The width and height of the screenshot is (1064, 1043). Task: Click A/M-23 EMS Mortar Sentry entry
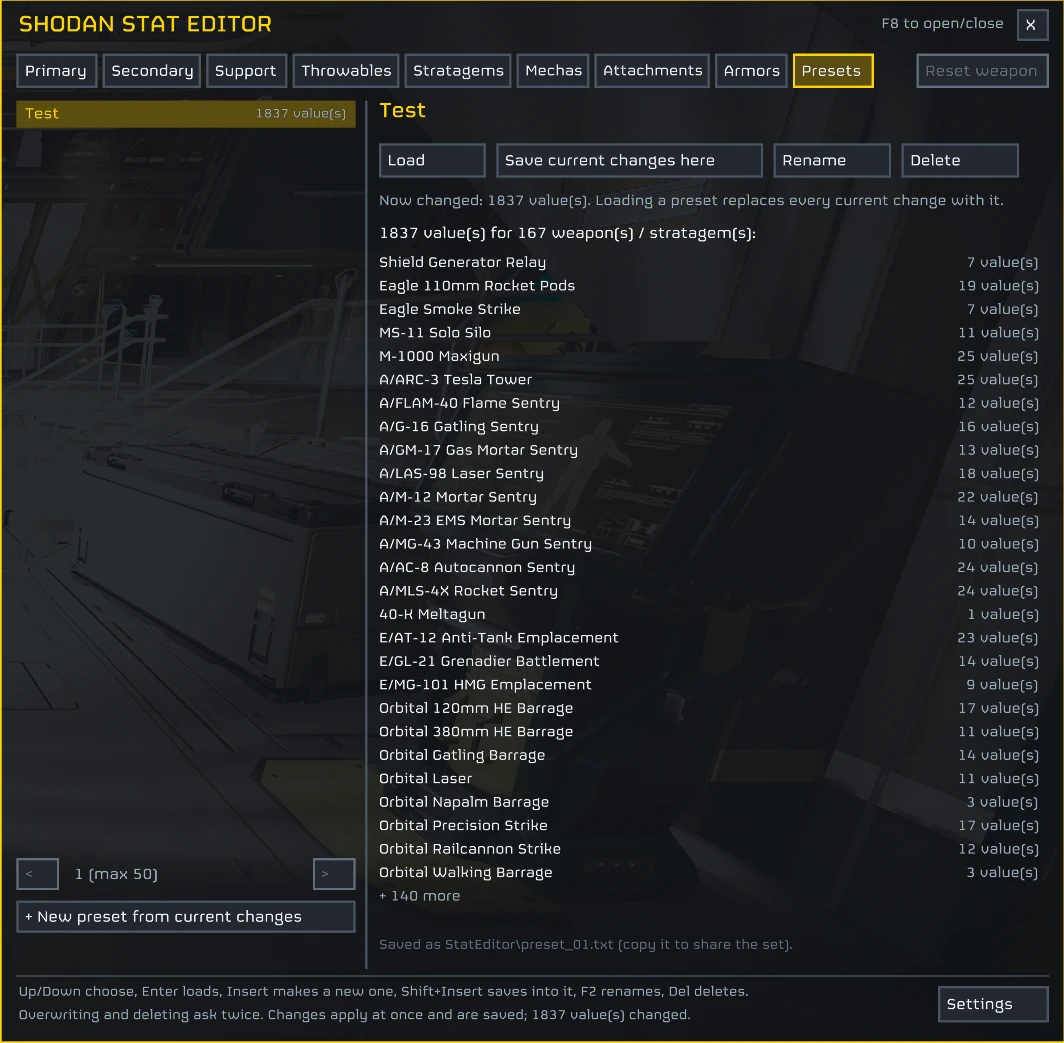pyautogui.click(x=708, y=520)
